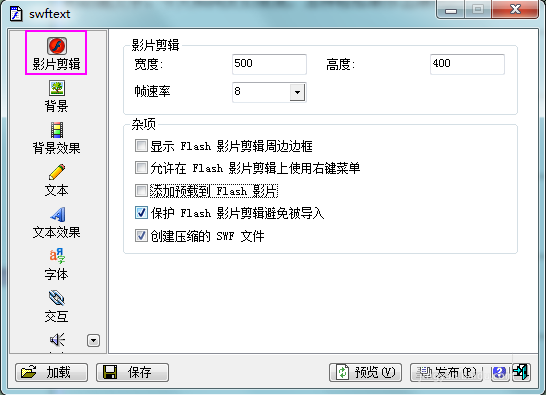The image size is (546, 395).
Task: Open the 背景效果 filmstrip icon
Action: pyautogui.click(x=57, y=130)
